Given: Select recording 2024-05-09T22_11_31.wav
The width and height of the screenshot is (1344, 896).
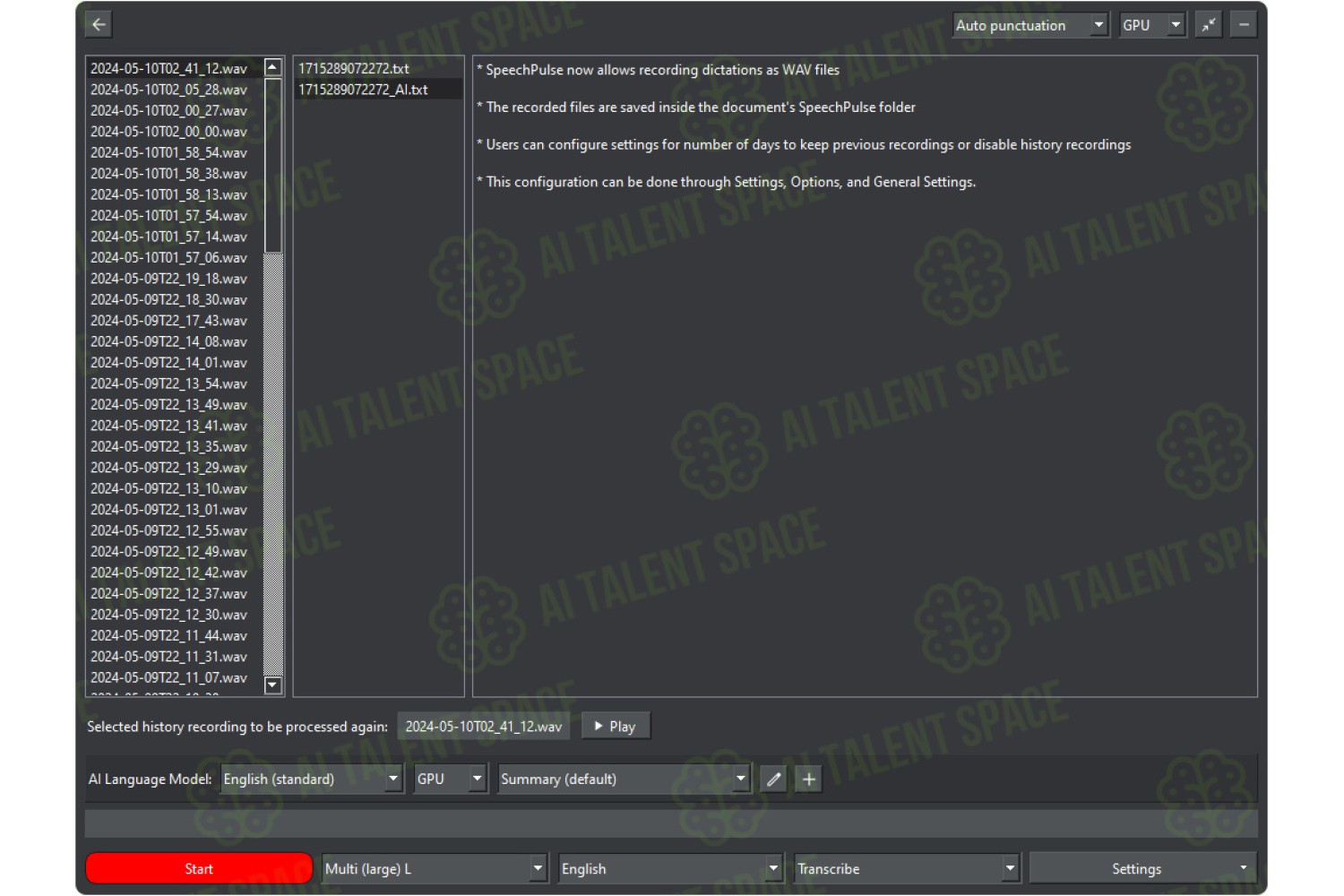Looking at the screenshot, I should click(x=175, y=657).
